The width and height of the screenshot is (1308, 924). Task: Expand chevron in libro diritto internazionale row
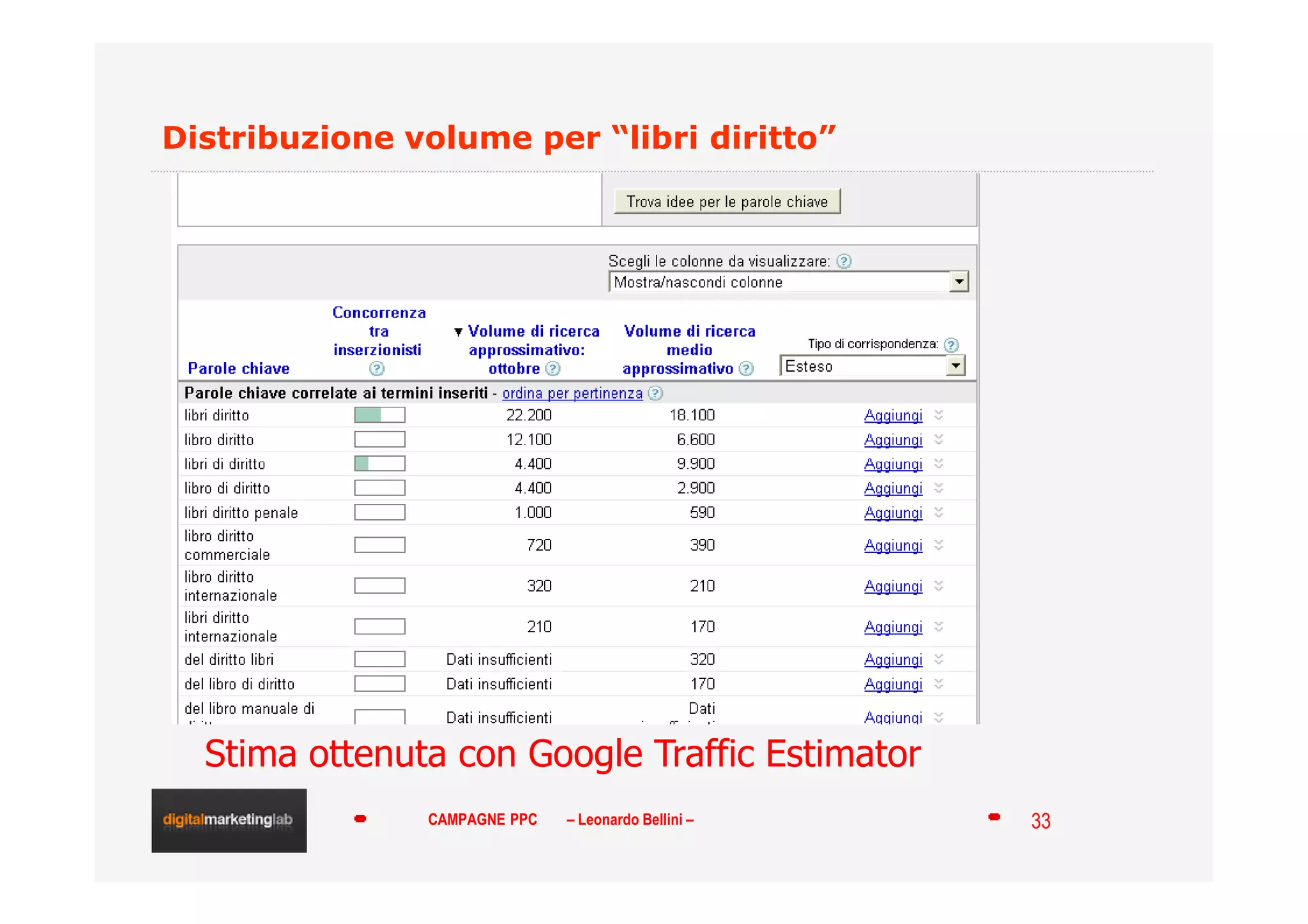[x=938, y=586]
